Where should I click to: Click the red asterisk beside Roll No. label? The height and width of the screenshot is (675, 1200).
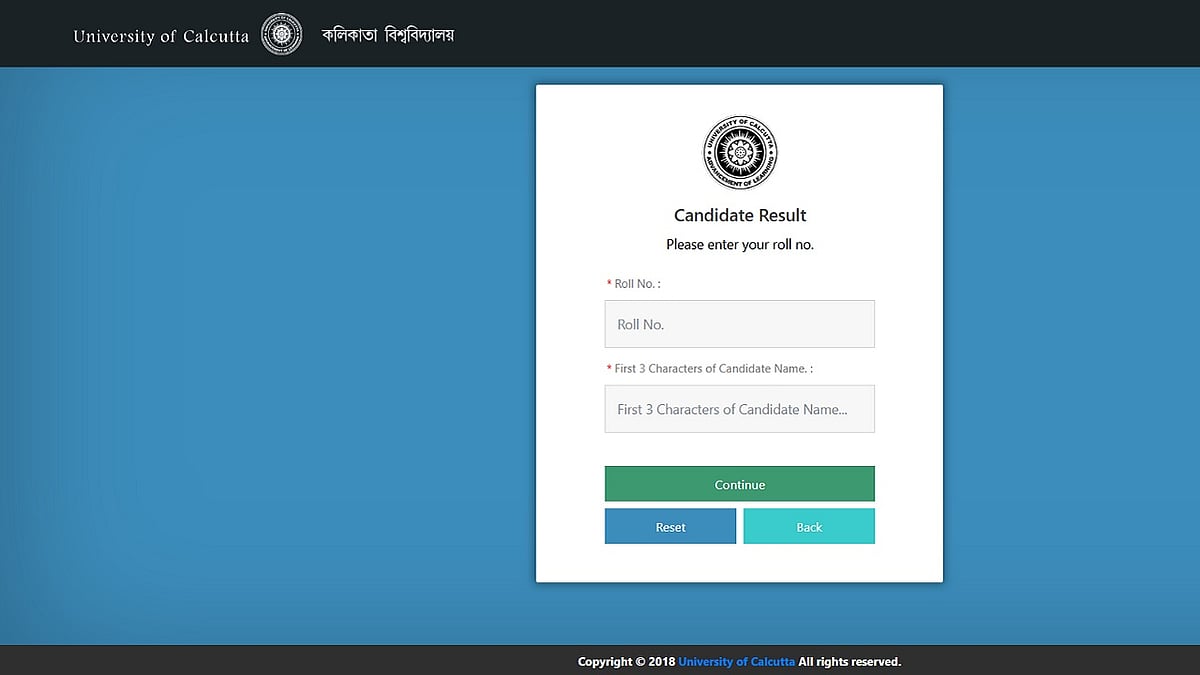coord(609,284)
